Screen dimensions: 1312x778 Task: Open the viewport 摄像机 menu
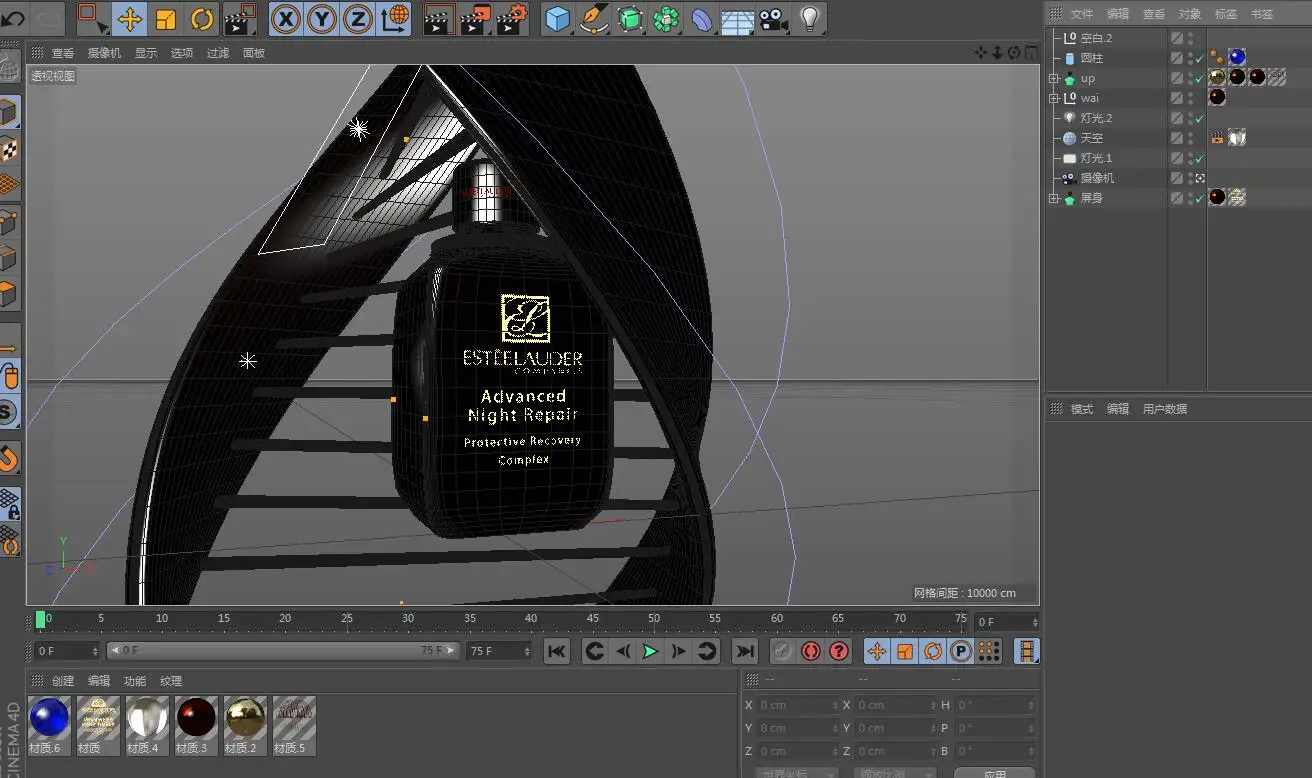click(x=104, y=53)
